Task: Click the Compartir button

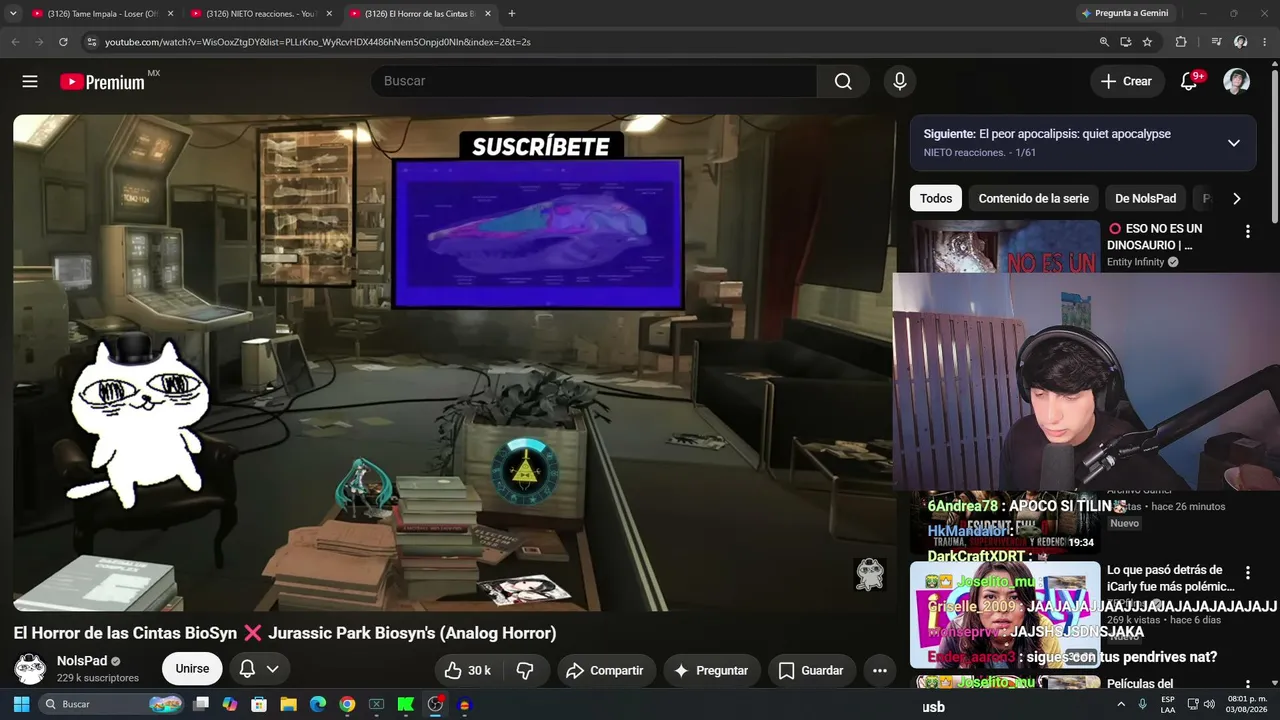Action: click(606, 670)
